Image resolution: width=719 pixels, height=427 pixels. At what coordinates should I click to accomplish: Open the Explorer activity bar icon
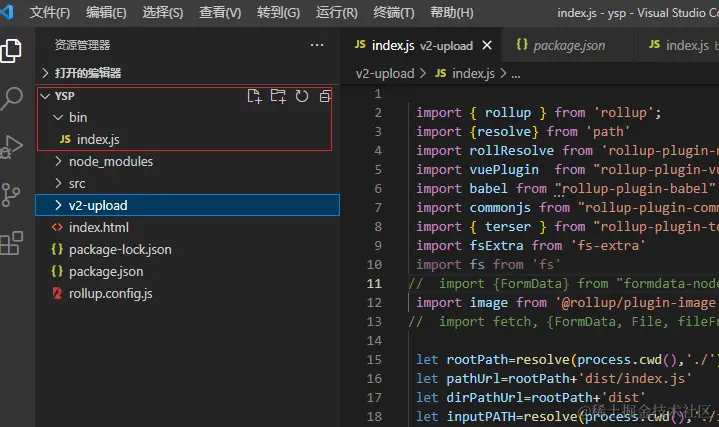click(x=12, y=50)
